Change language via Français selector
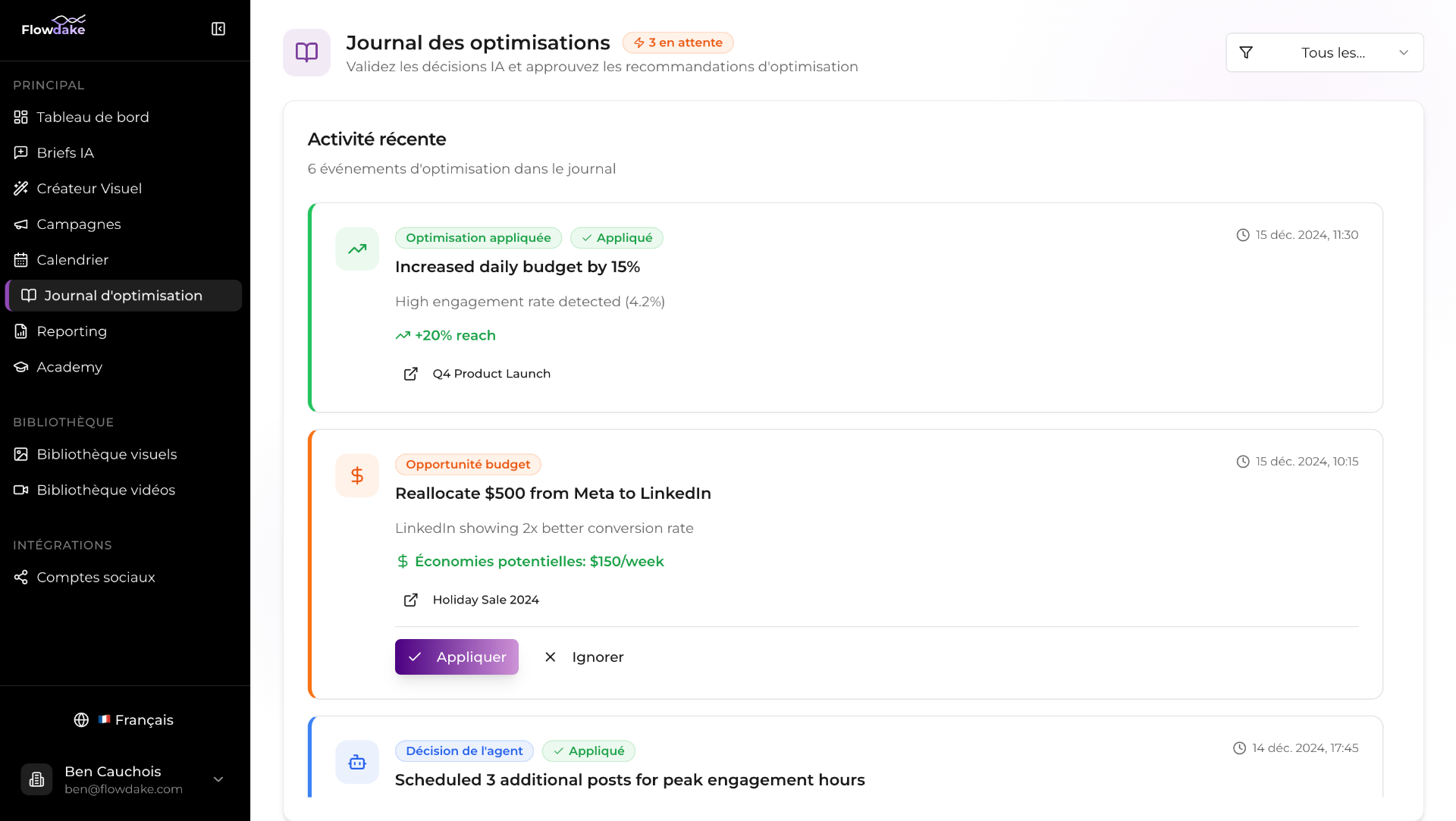The height and width of the screenshot is (821, 1456). click(124, 720)
